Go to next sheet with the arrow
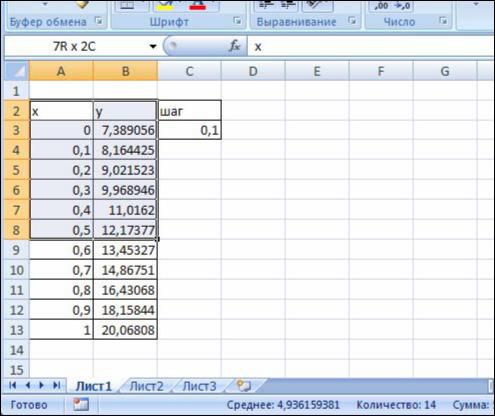This screenshot has width=495, height=416. (42, 386)
